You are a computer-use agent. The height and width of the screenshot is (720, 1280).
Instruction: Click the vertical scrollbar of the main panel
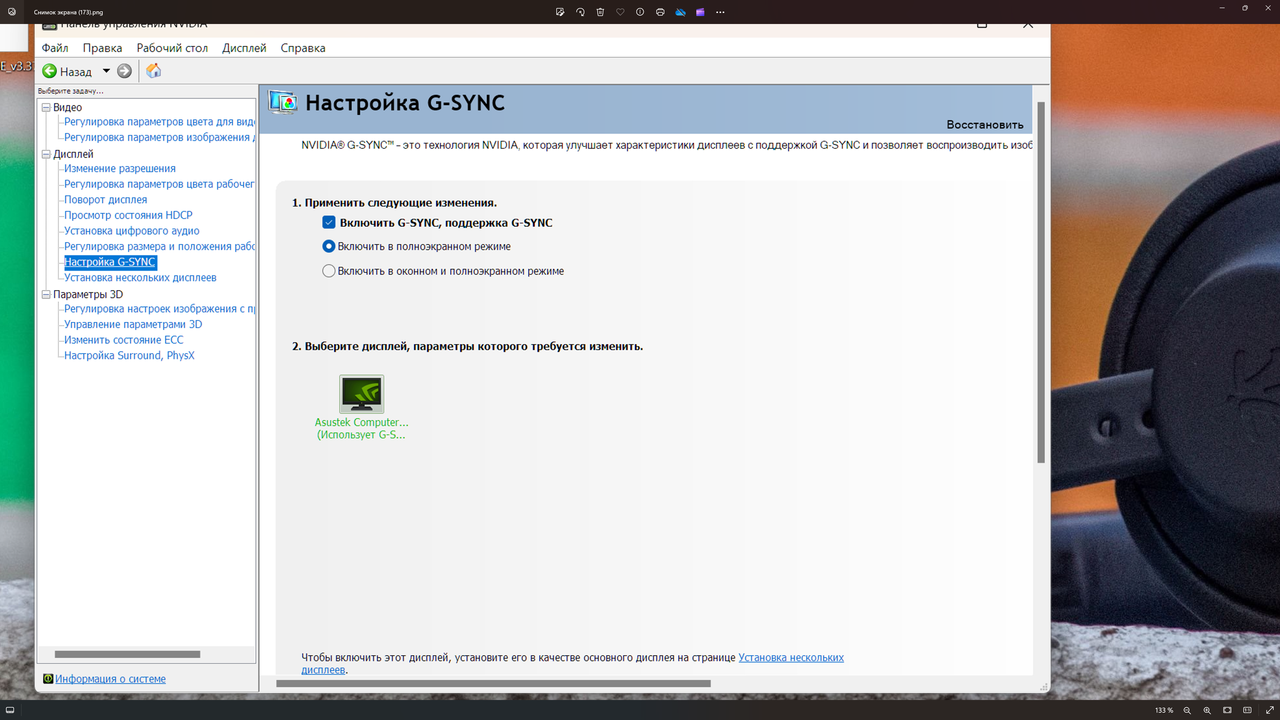[x=1041, y=282]
